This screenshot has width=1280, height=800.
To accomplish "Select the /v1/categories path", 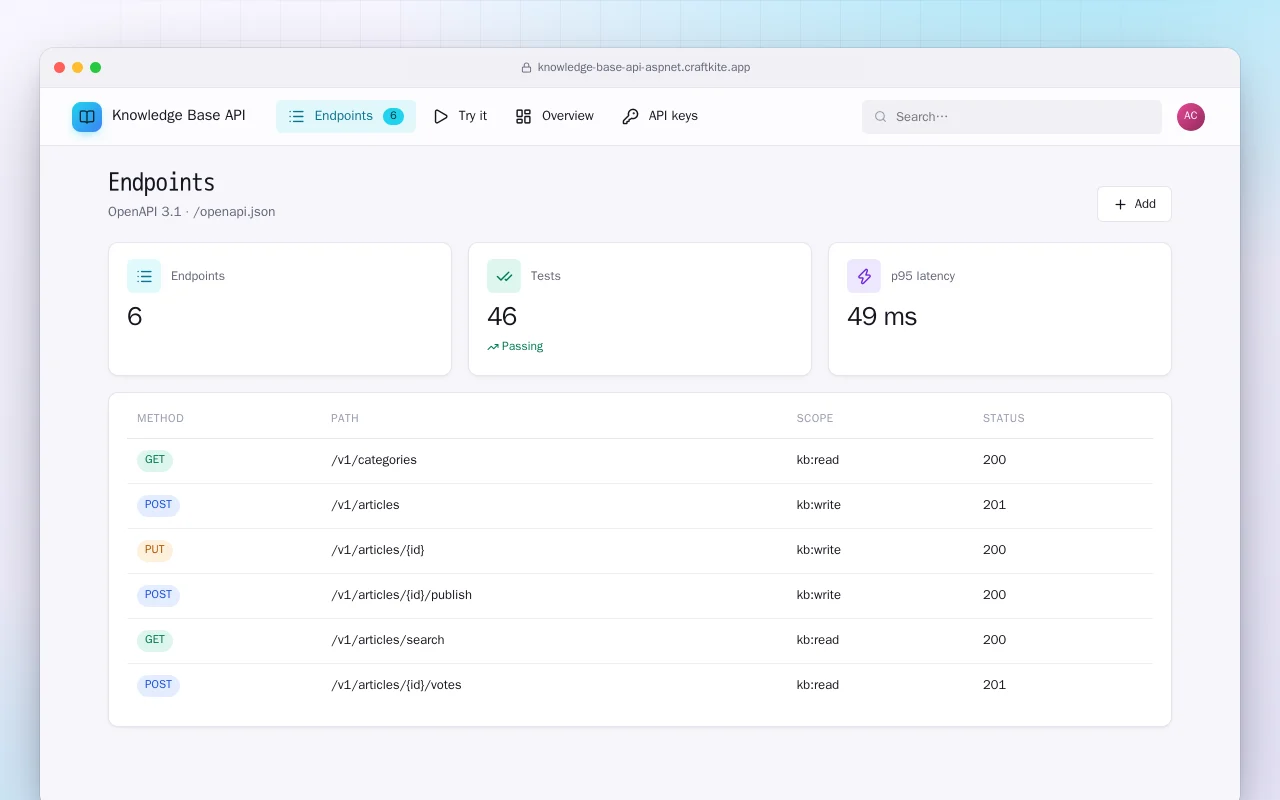I will click(x=374, y=460).
